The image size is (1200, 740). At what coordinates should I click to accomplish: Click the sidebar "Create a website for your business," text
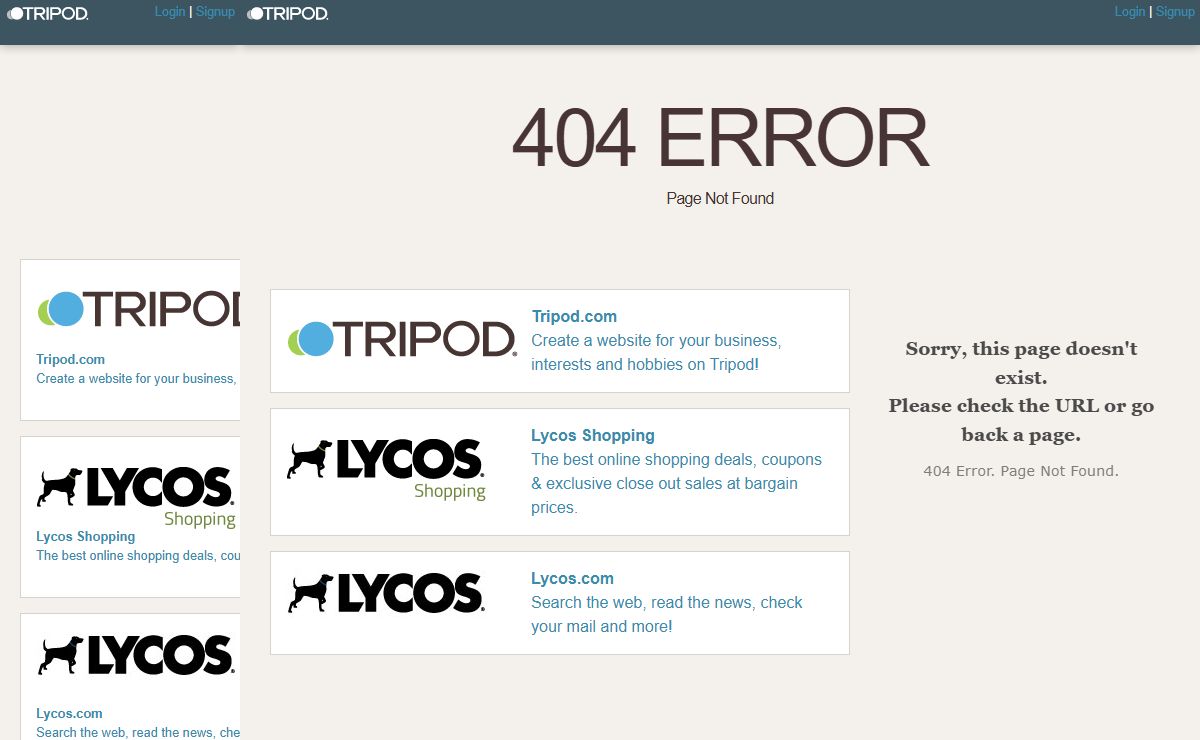[136, 378]
